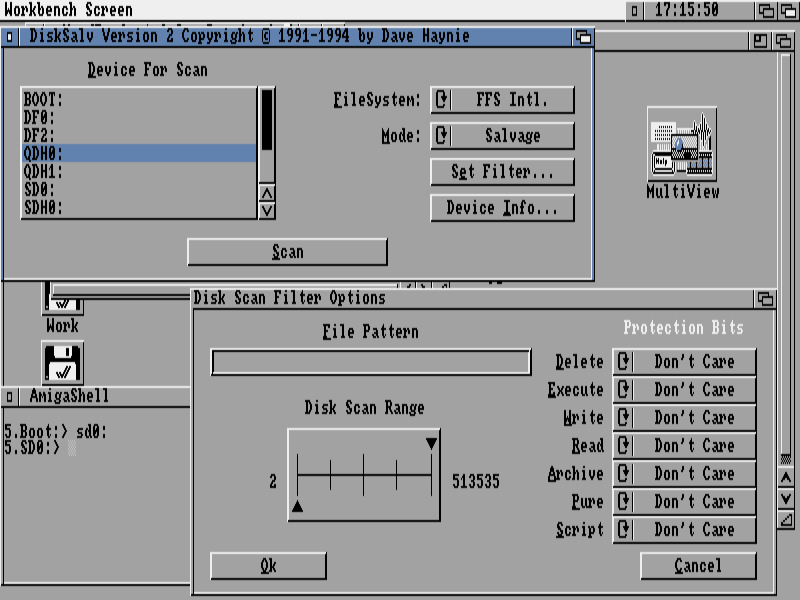800x600 pixels.
Task: Click the DiskSalv window depth gadget
Action: tap(583, 37)
